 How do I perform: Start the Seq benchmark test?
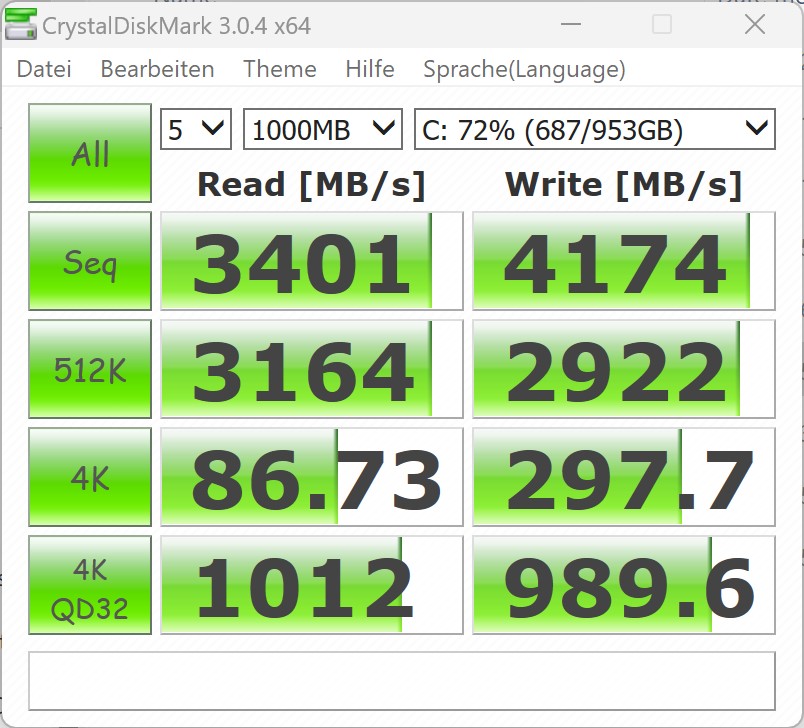click(90, 261)
